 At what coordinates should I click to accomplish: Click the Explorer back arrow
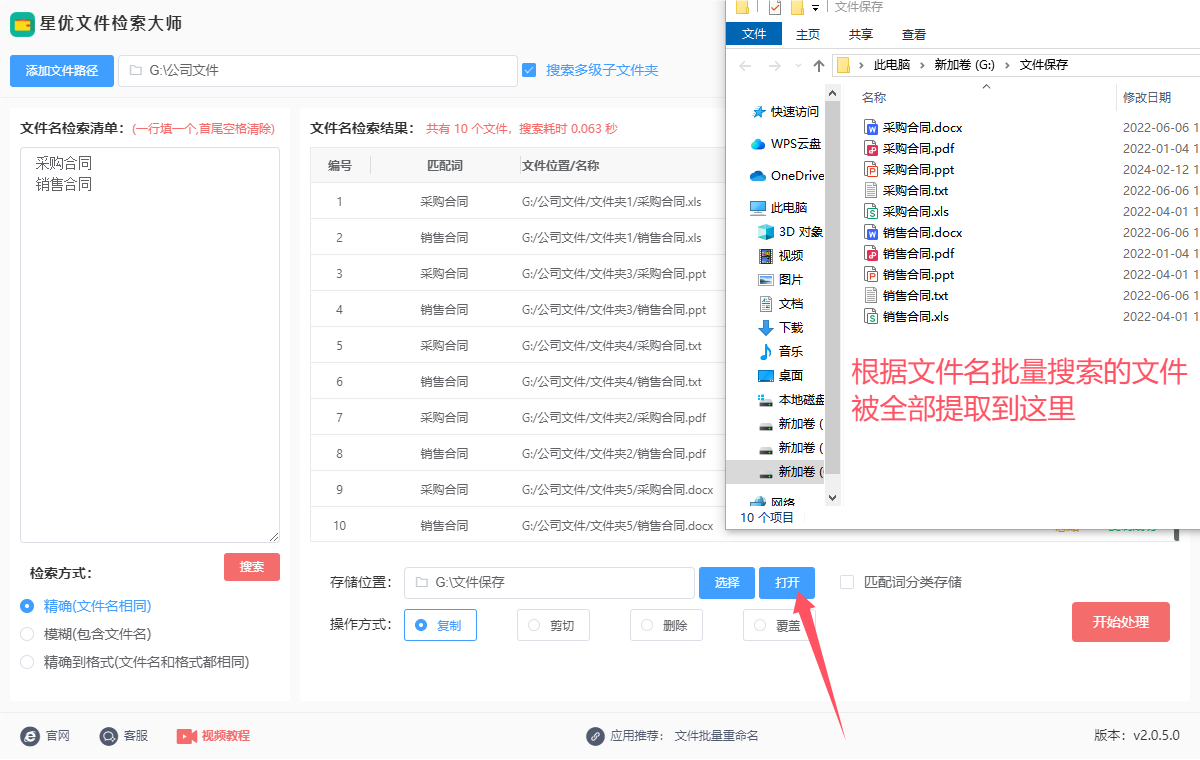pos(745,65)
